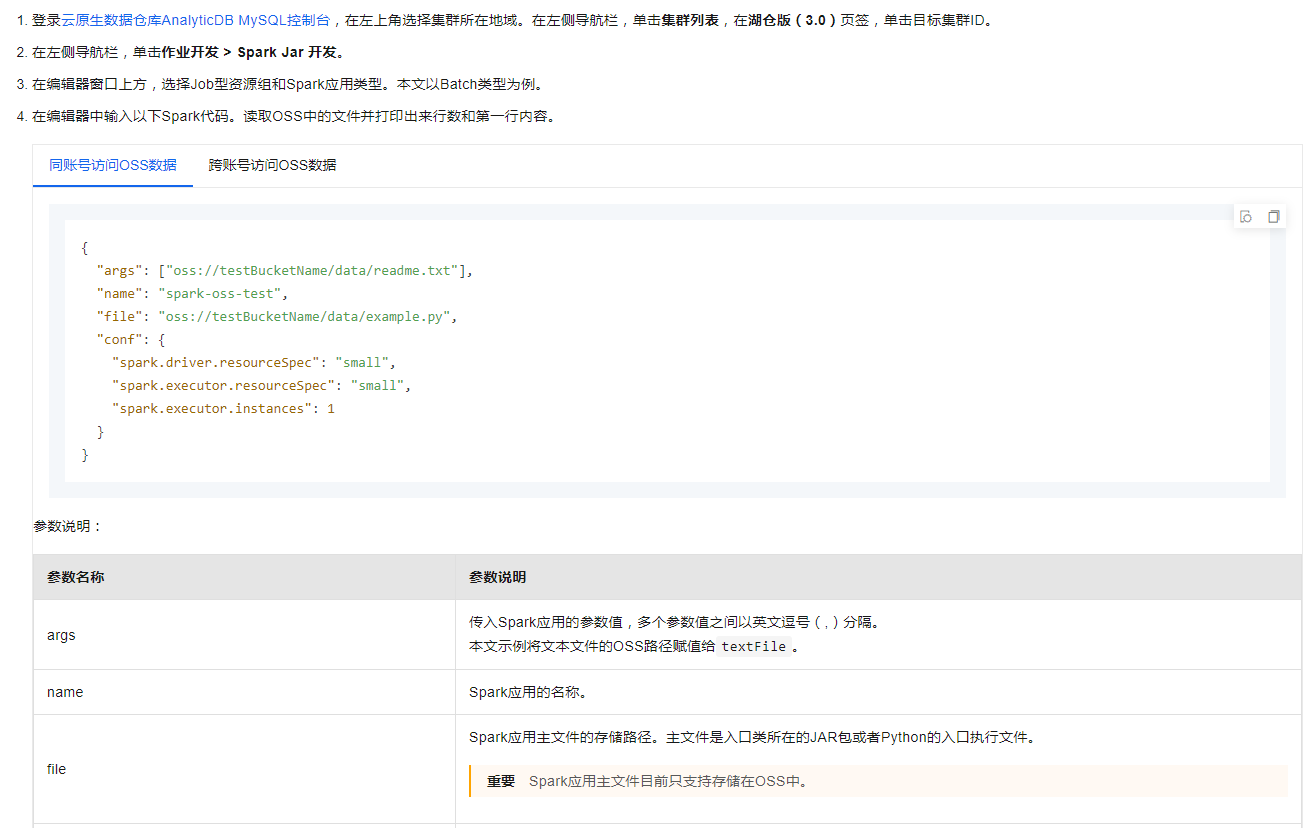Viewport: 1304px width, 828px height.
Task: Click the inline code textFile
Action: (754, 646)
